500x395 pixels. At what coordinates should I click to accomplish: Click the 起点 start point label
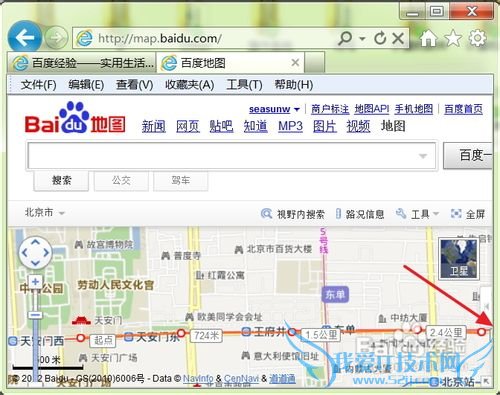click(x=103, y=340)
